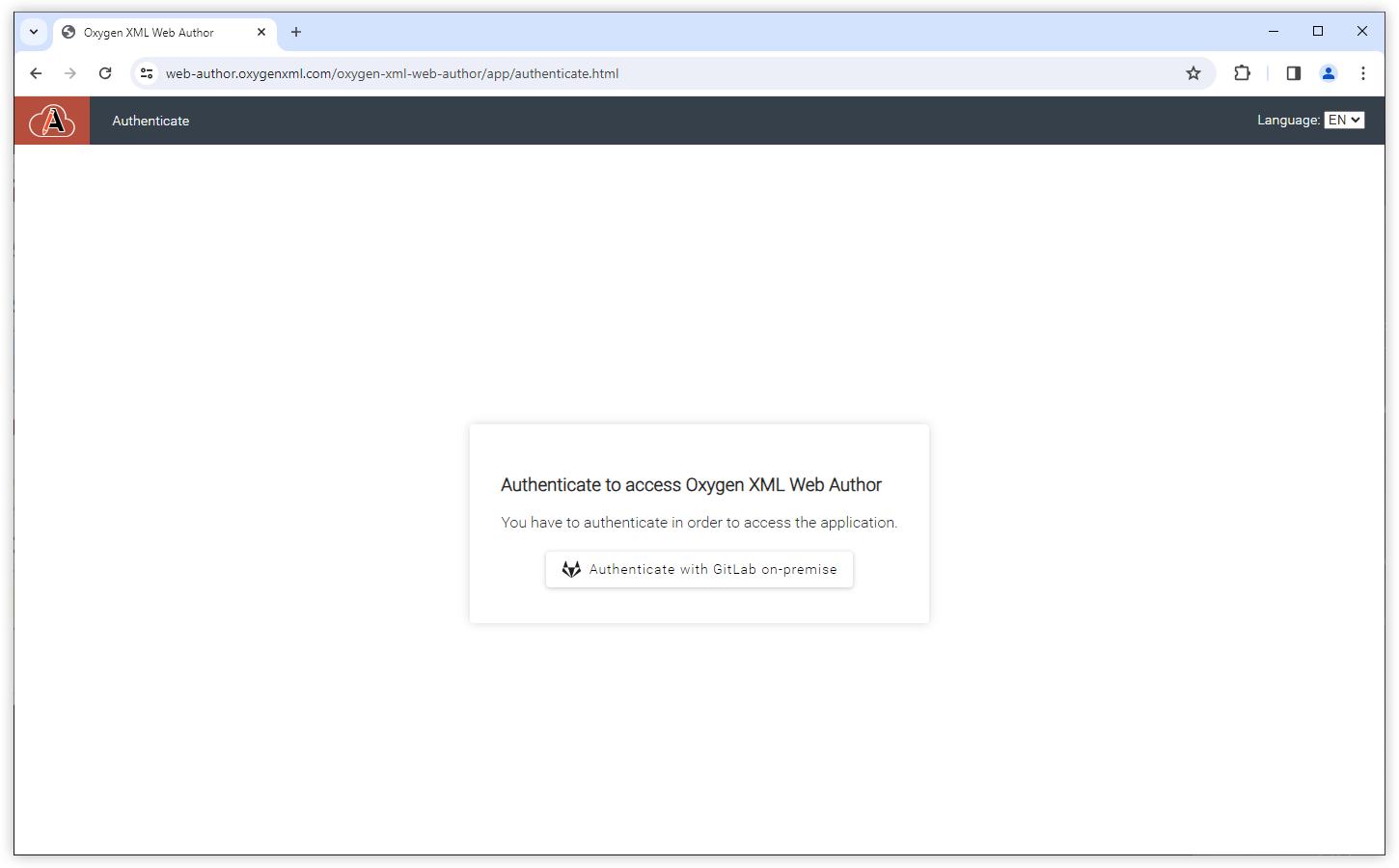The width and height of the screenshot is (1399, 868).
Task: Click the heading Authenticate to access Oxygen XML Web Author
Action: tap(691, 485)
